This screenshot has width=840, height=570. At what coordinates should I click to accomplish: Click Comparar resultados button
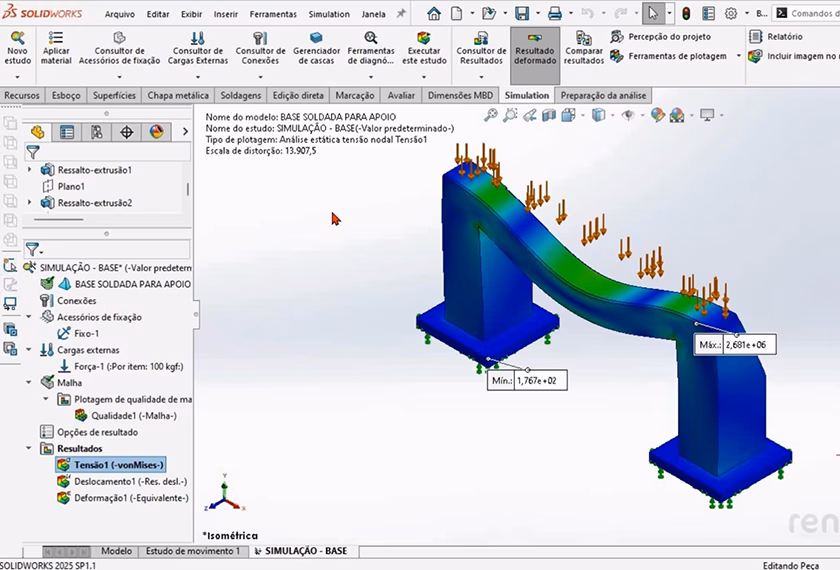583,49
